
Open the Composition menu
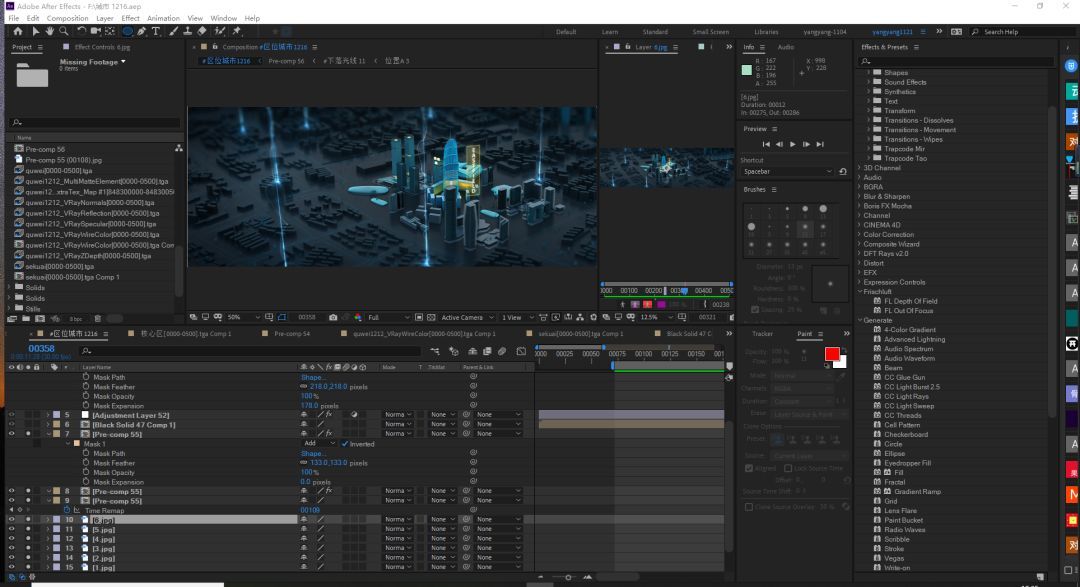coord(67,19)
